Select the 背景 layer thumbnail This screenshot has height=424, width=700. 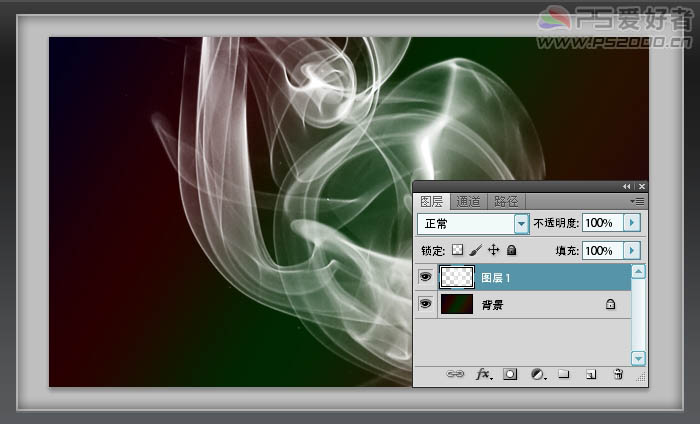point(456,304)
